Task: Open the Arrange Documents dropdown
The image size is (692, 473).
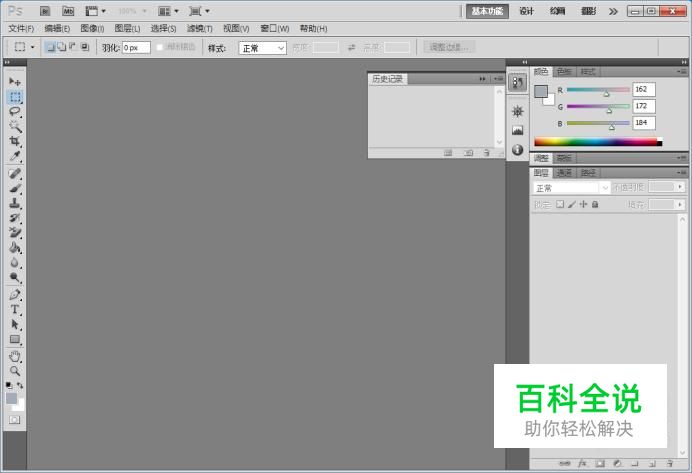Action: [x=168, y=11]
